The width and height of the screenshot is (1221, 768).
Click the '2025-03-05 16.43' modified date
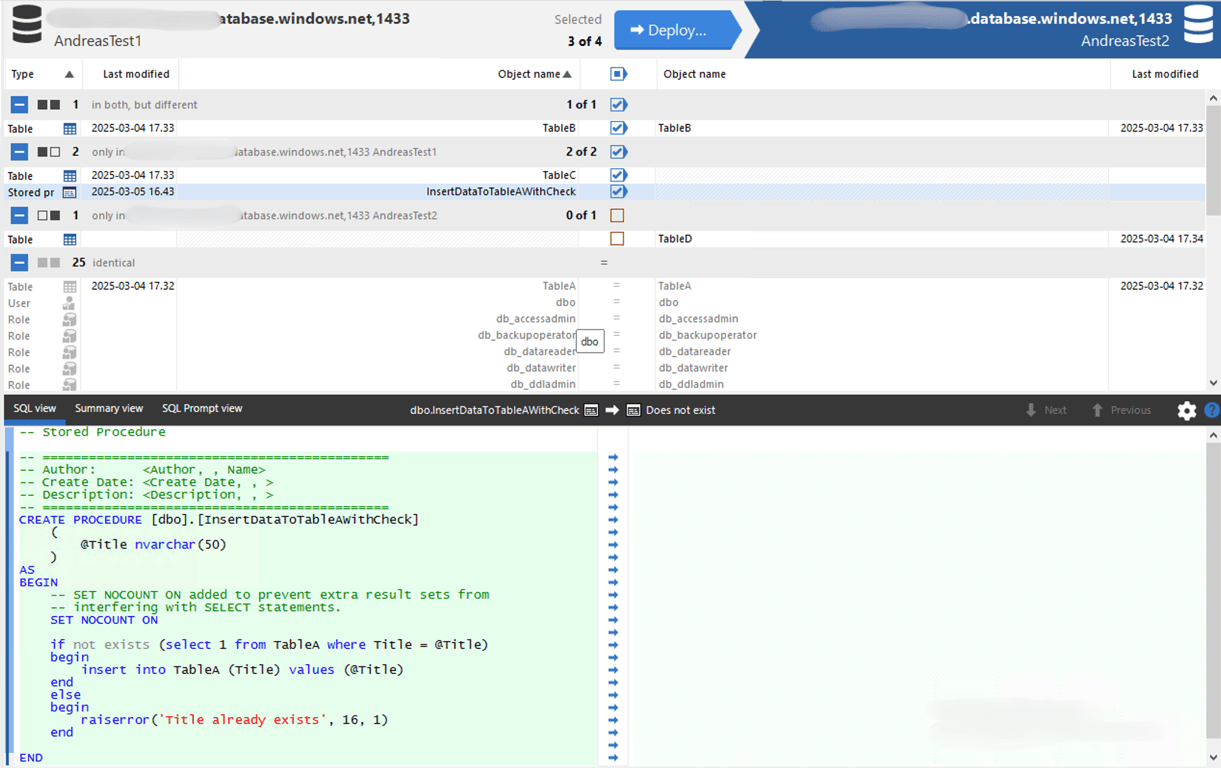point(133,192)
